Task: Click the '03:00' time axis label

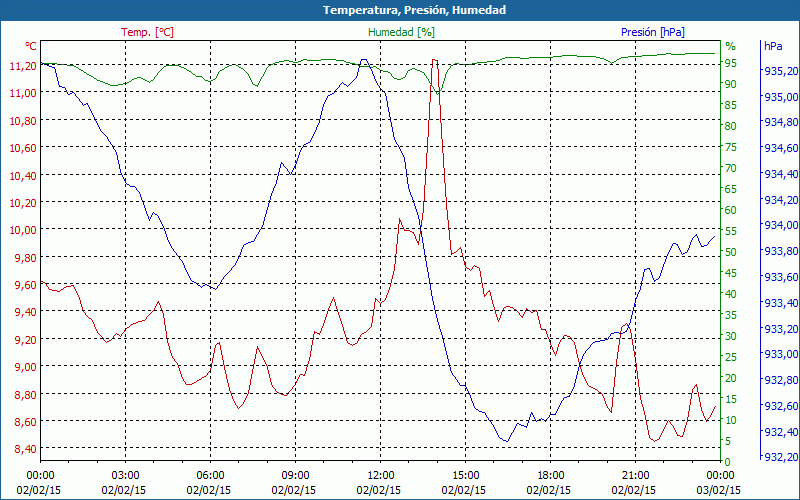Action: 125,476
